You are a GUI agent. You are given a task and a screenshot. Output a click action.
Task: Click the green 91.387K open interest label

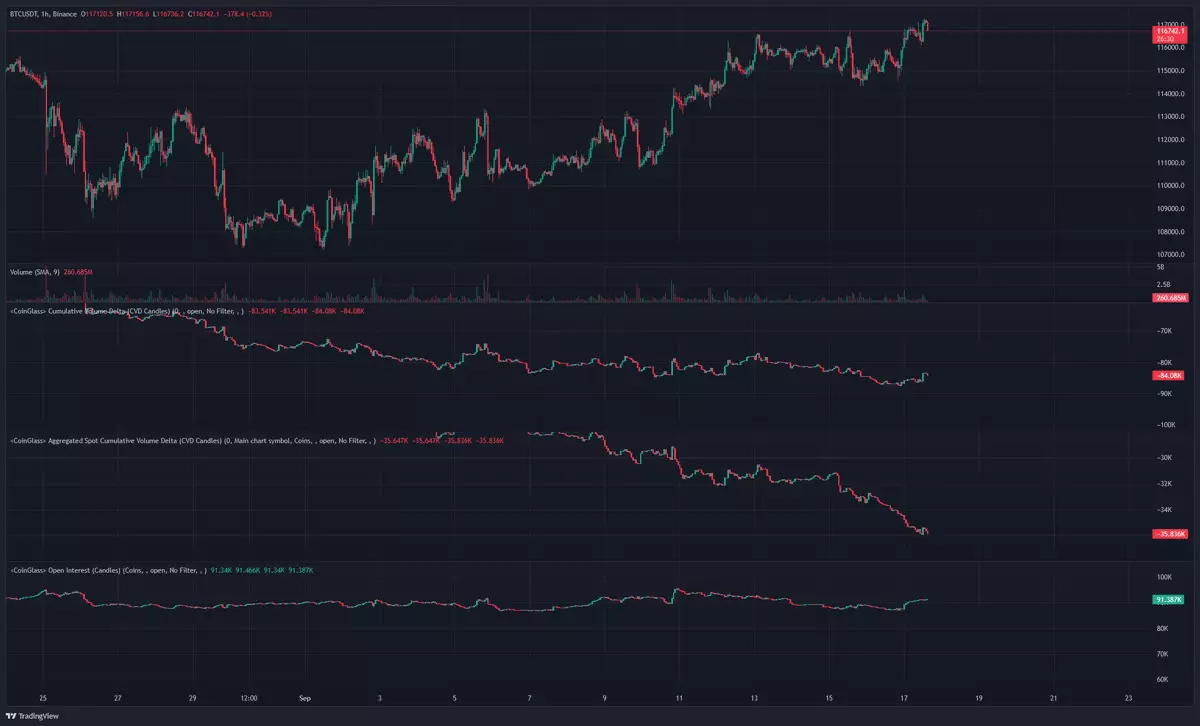pyautogui.click(x=1168, y=599)
